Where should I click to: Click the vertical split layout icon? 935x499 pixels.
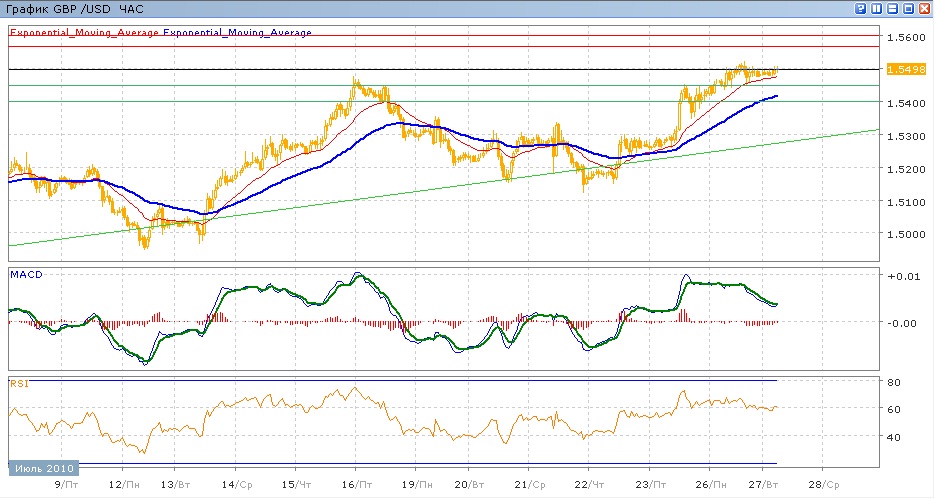877,8
